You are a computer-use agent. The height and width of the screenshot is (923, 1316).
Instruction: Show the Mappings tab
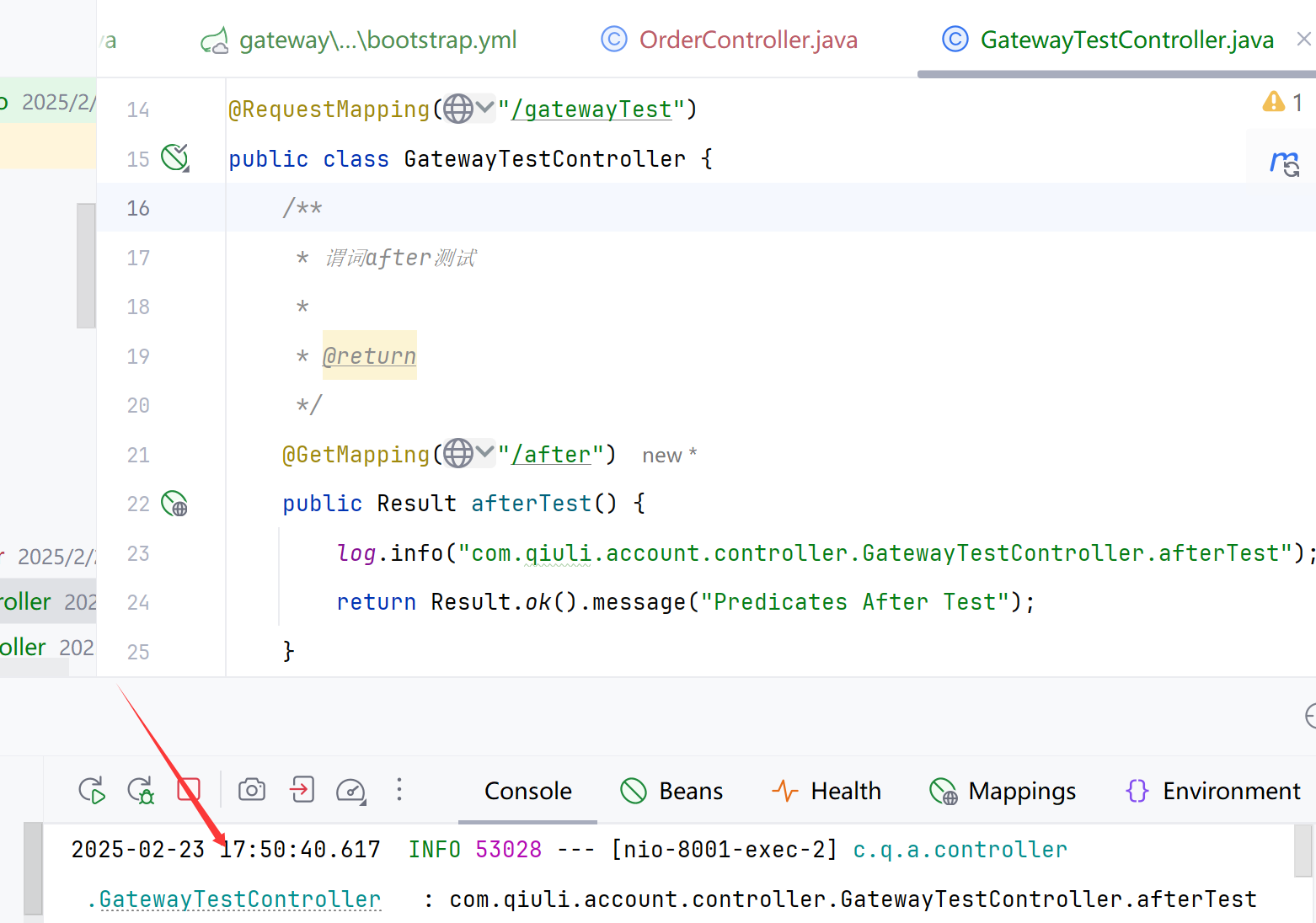coord(1003,792)
